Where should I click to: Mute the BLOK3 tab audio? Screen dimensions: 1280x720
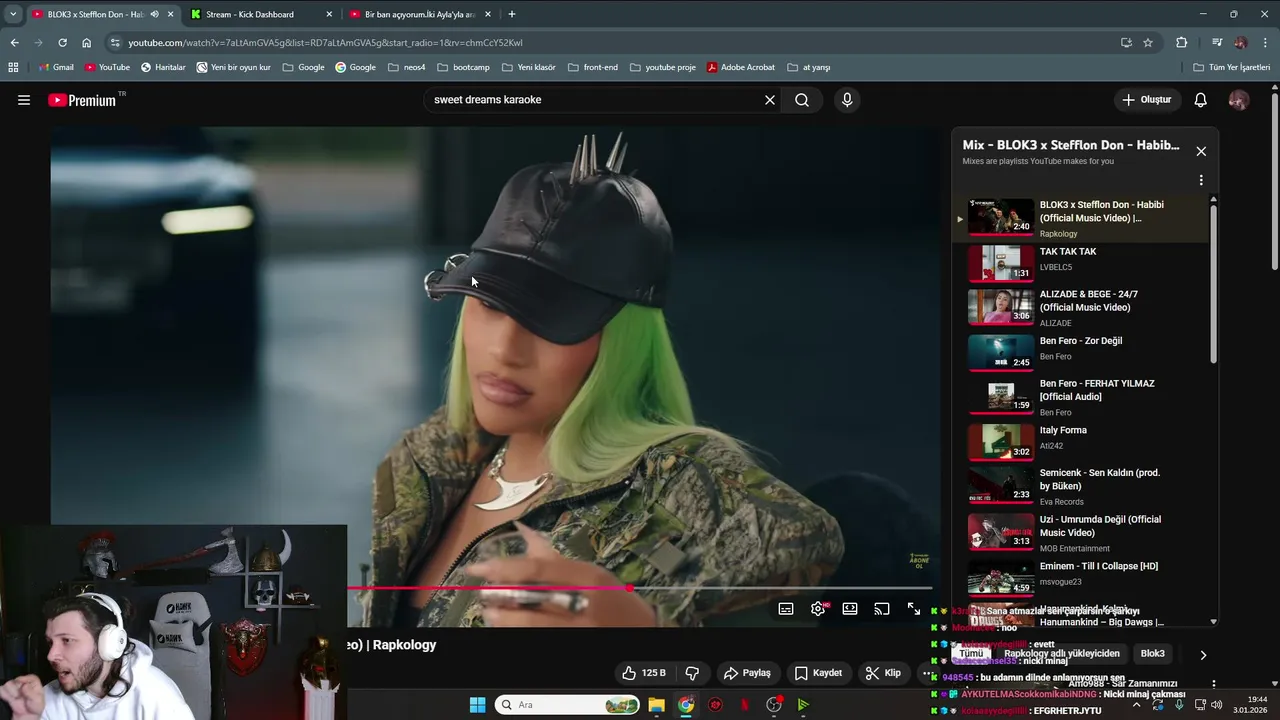pos(154,14)
